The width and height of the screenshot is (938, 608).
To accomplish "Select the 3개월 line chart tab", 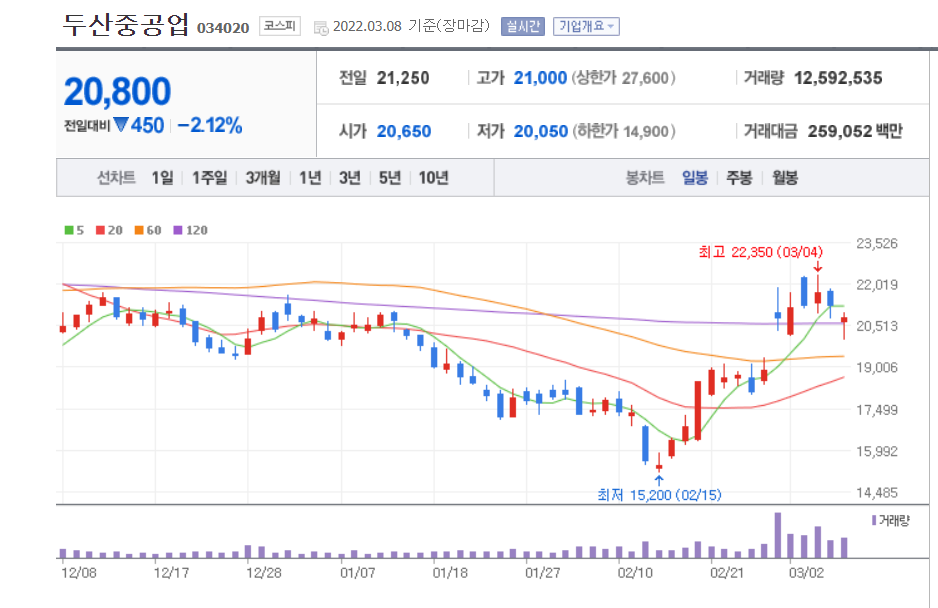I will click(x=263, y=178).
